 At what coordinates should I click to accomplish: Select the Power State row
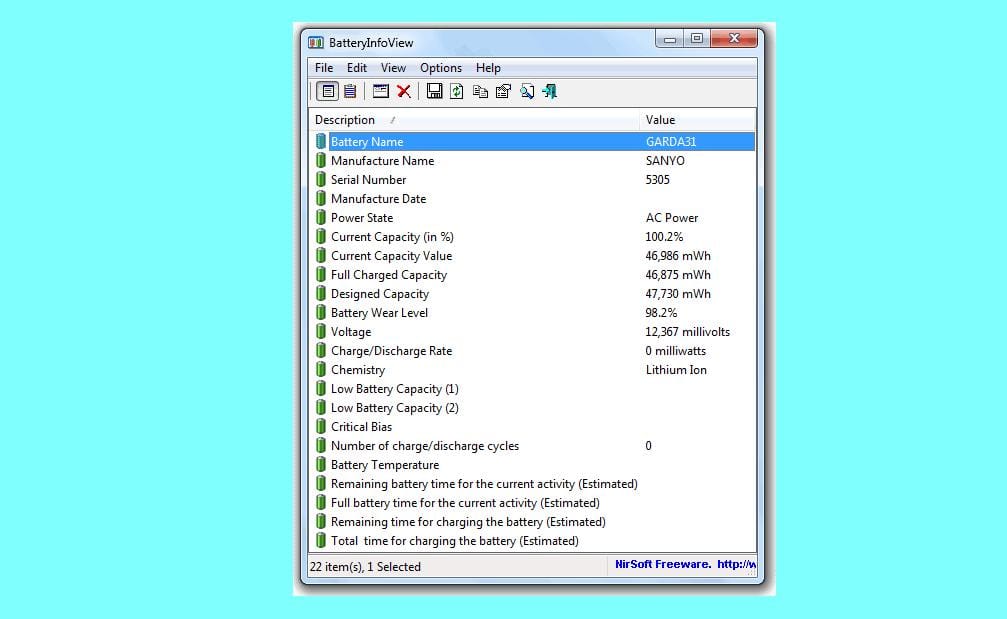(532, 218)
